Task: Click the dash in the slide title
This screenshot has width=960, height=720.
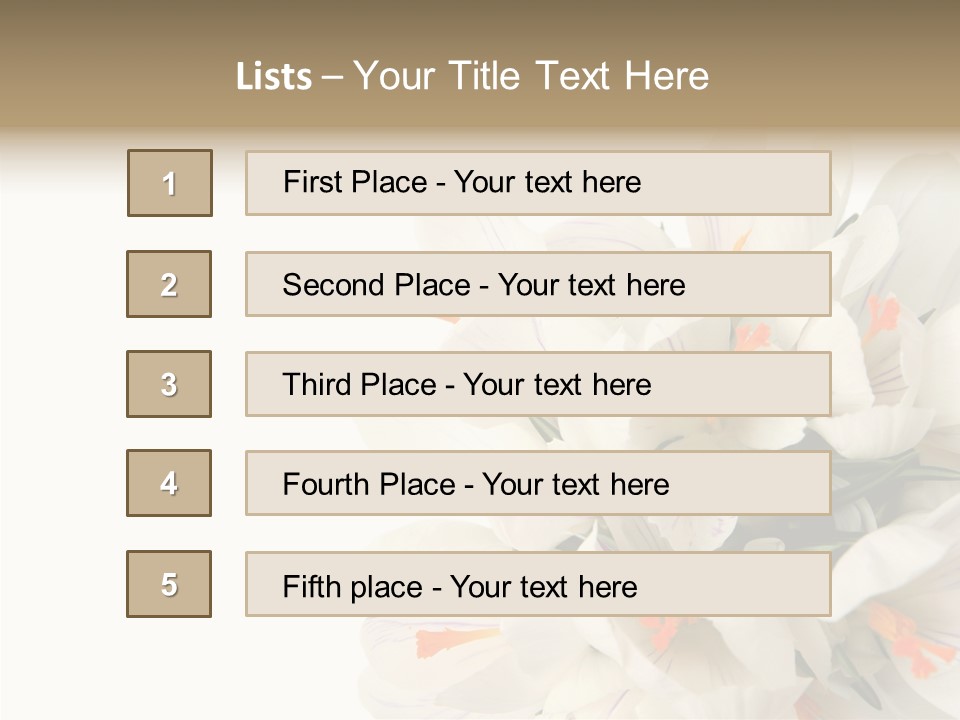Action: coord(332,77)
